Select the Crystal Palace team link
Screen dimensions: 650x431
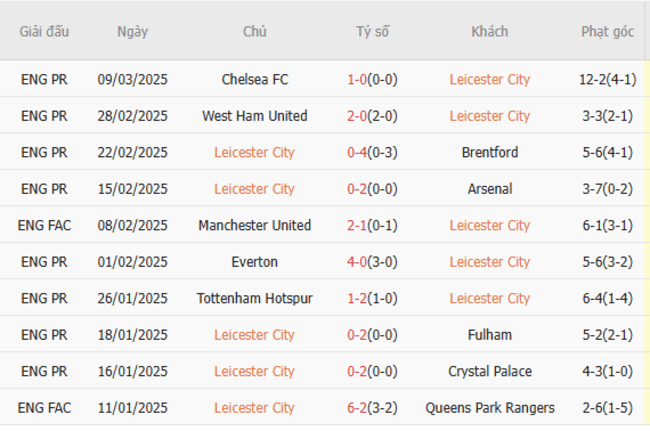tap(490, 371)
